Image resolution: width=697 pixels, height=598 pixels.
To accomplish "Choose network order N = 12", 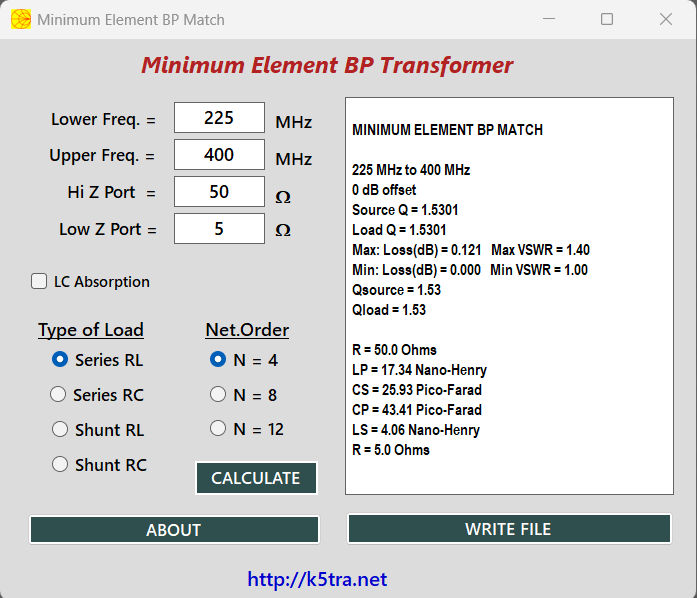I will [x=218, y=429].
